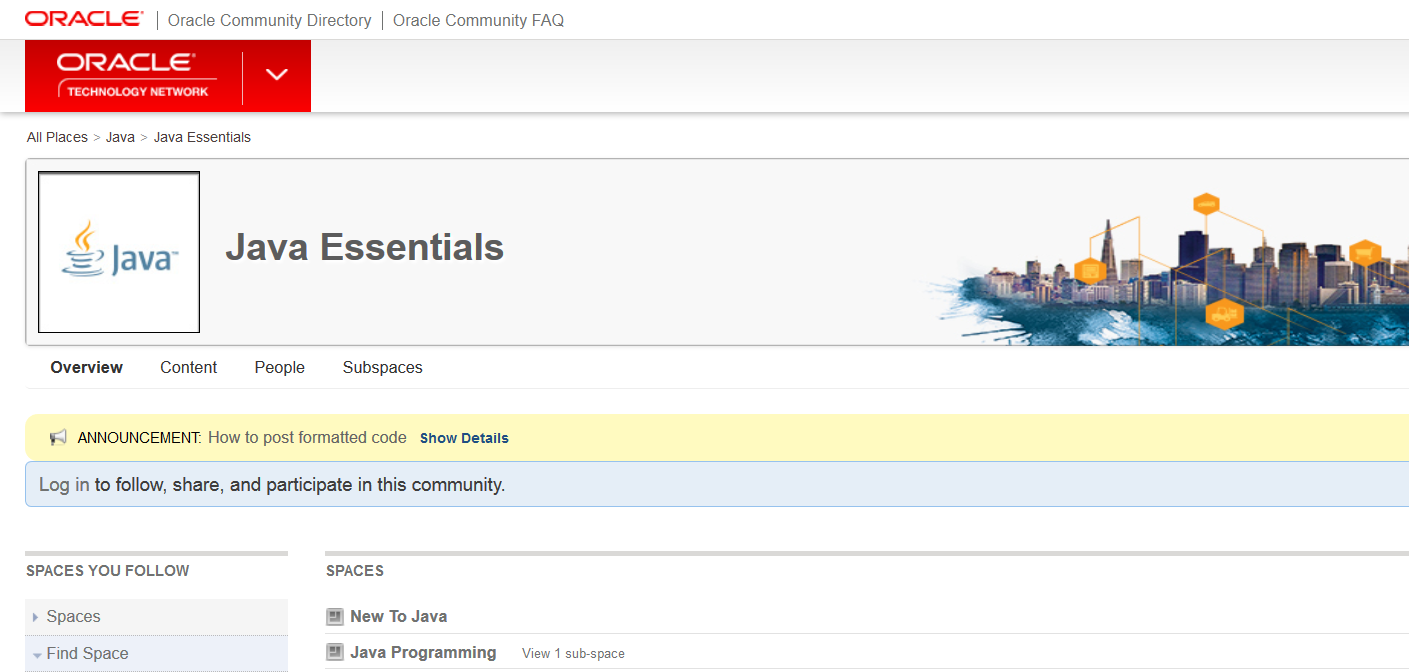This screenshot has height=672, width=1409.
Task: Click the Oracle Technology Network logo
Action: point(135,76)
